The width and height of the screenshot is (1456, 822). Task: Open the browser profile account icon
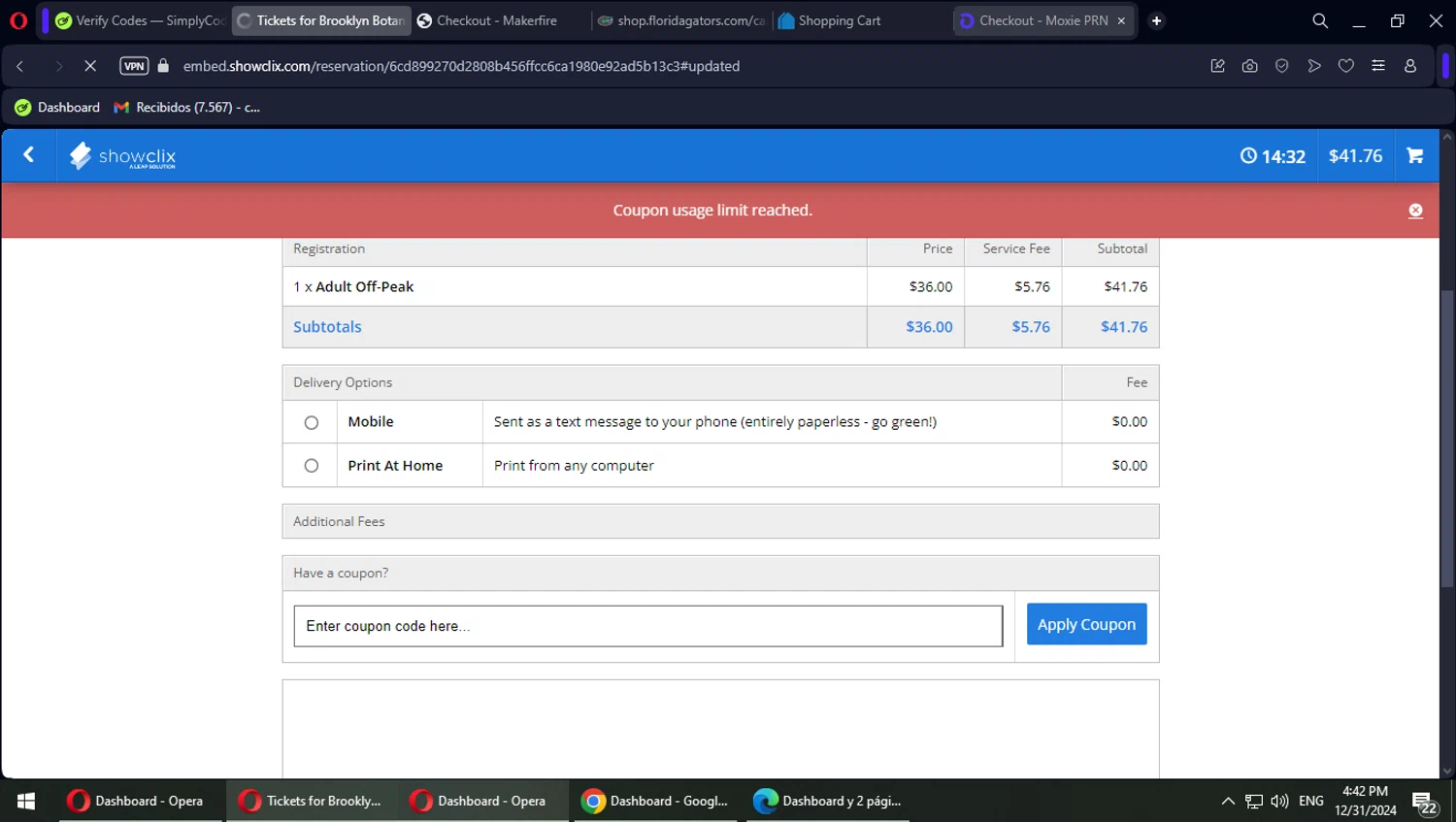point(1410,66)
